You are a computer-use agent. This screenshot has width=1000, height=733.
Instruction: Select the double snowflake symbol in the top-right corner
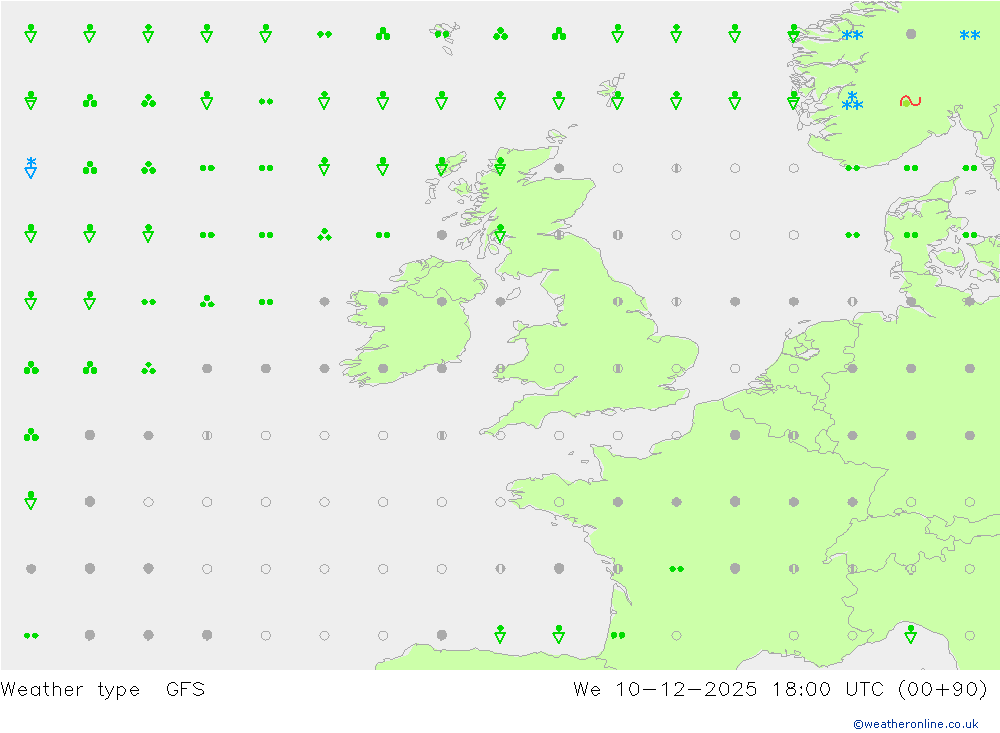(969, 34)
